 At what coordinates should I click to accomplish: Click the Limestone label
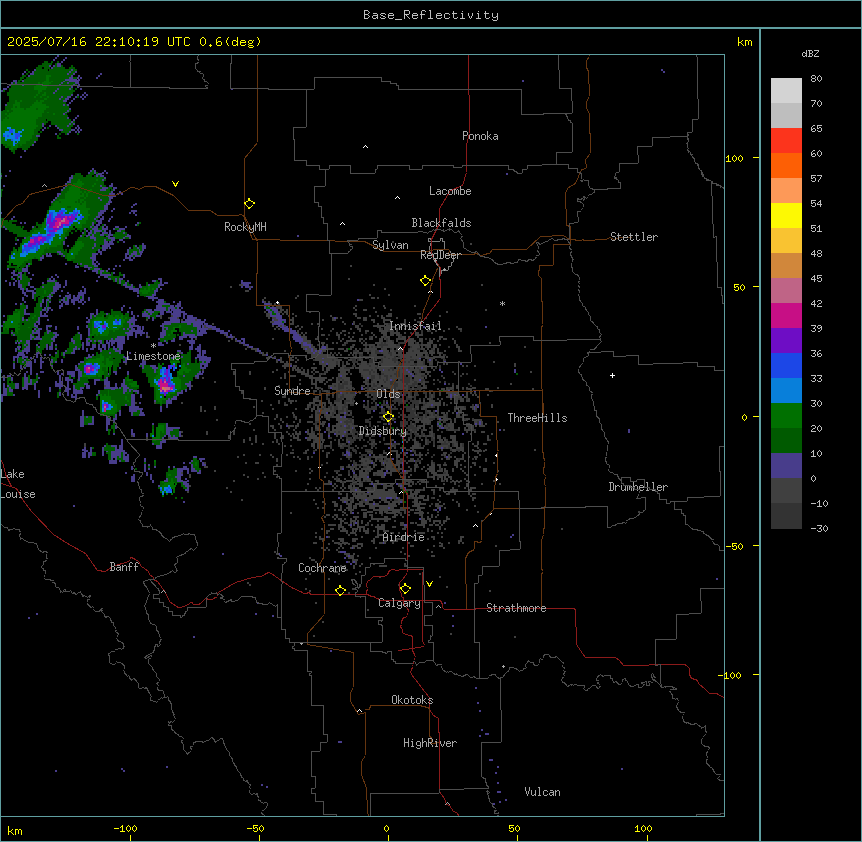pyautogui.click(x=153, y=356)
